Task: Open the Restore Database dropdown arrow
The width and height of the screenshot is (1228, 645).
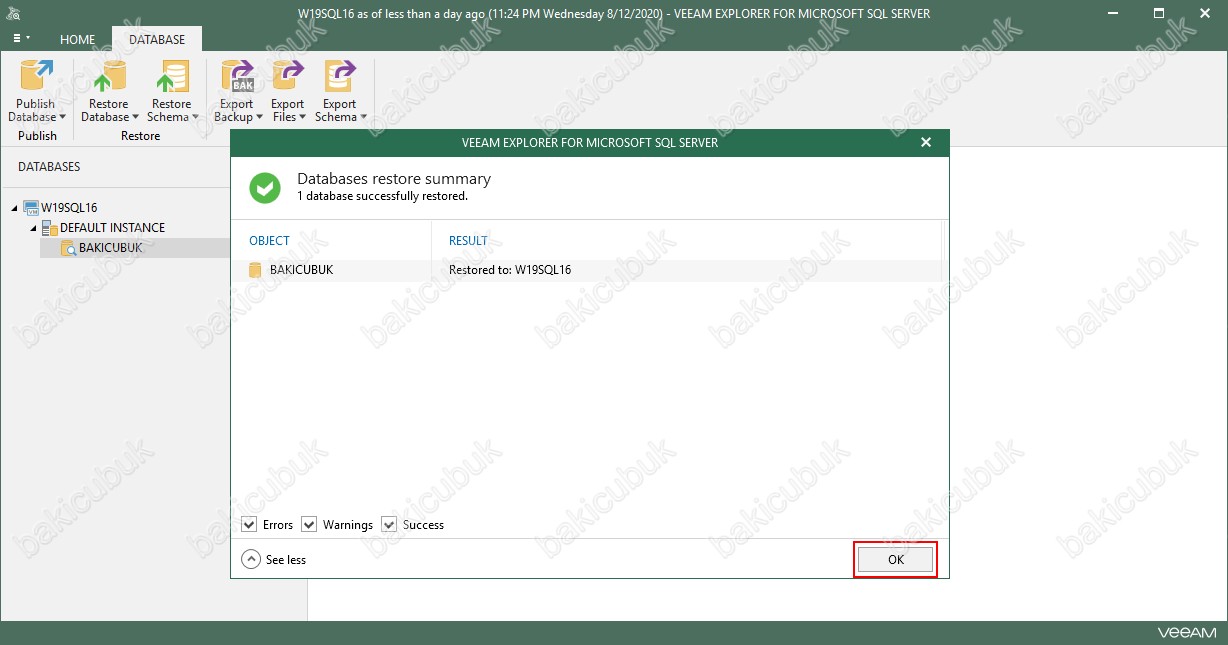Action: 135,118
